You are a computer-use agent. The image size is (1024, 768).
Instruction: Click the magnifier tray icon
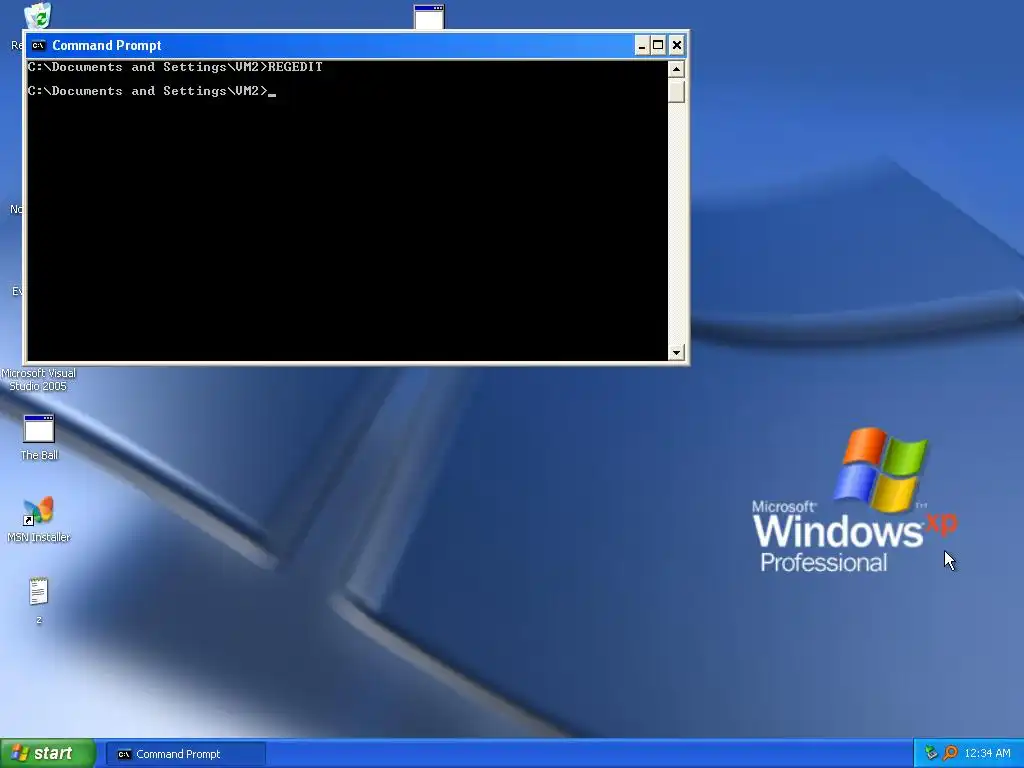950,753
